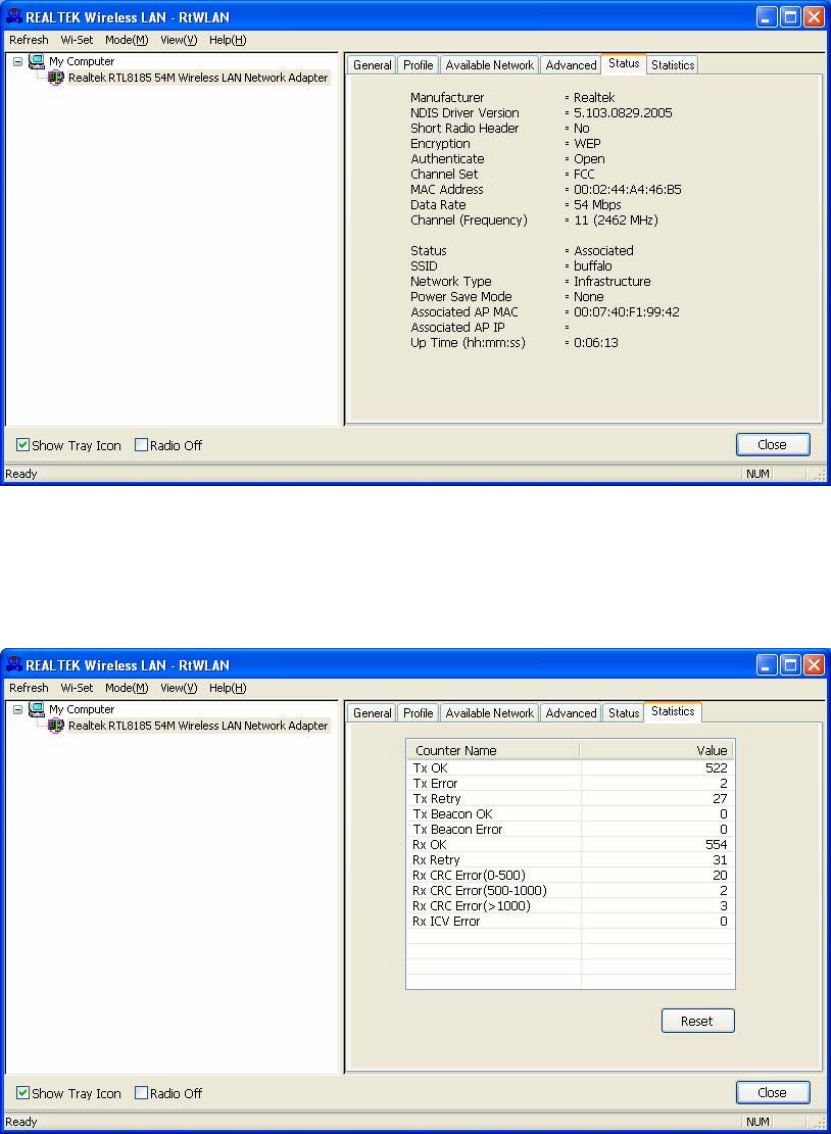The height and width of the screenshot is (1134, 831).
Task: Select My Computer node in the bottom window
Action: (x=82, y=709)
